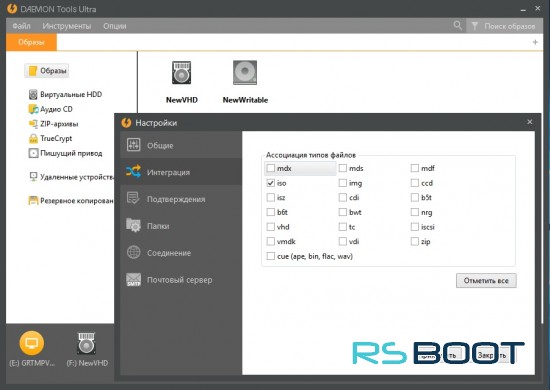Enable ccd file association checkbox
The image size is (550, 390).
point(415,183)
